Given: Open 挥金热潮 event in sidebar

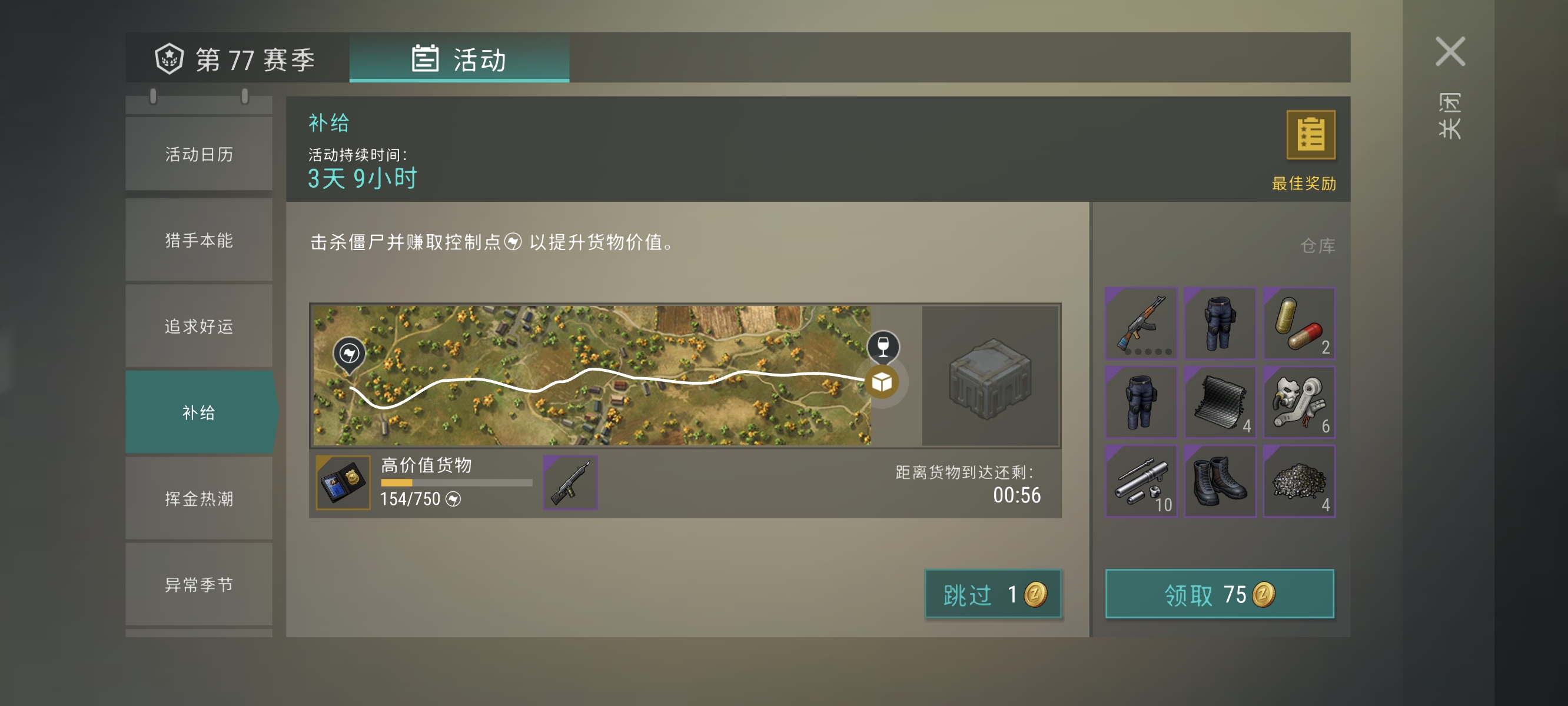Looking at the screenshot, I should tap(199, 498).
